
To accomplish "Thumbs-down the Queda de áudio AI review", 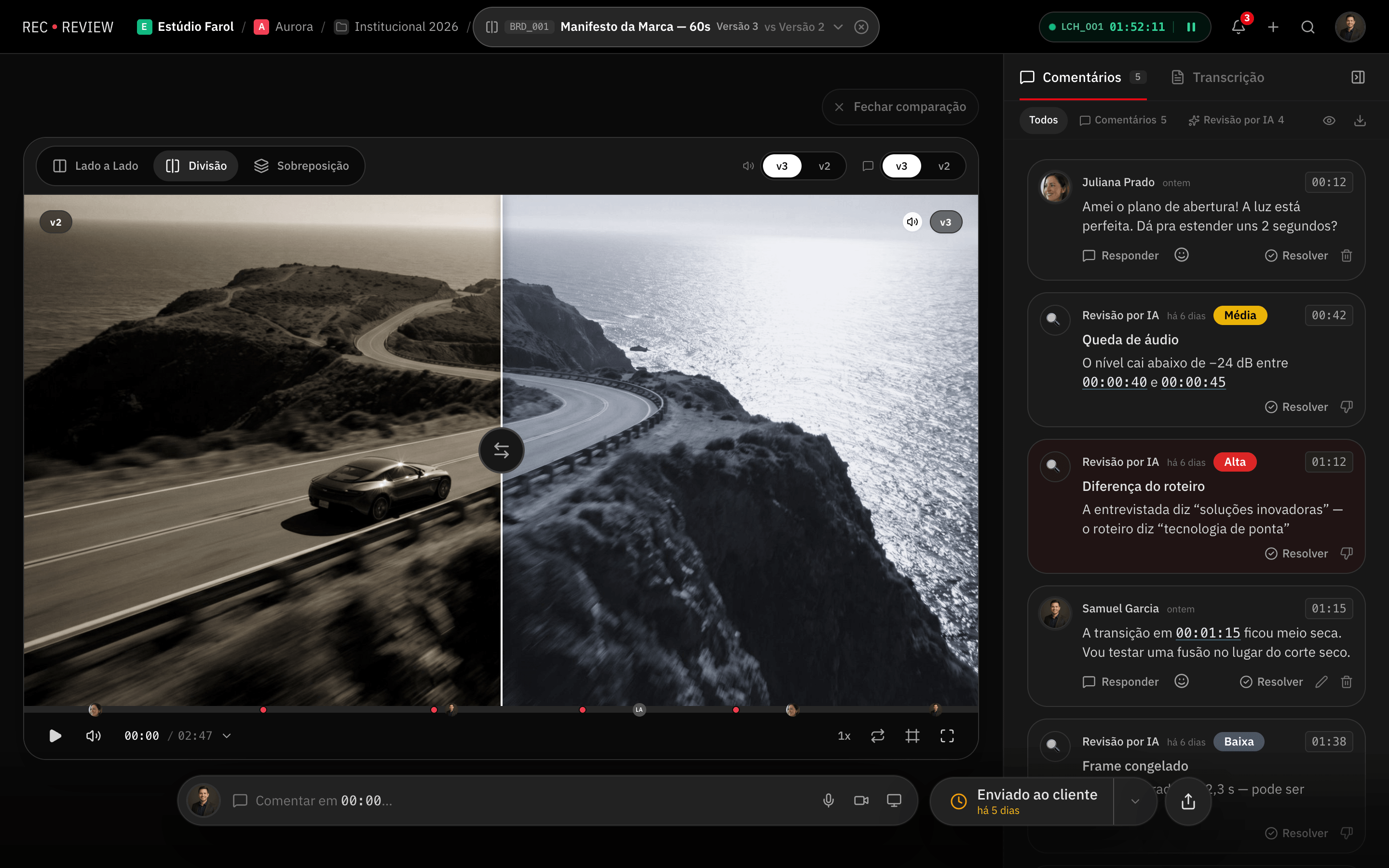I will [1347, 407].
